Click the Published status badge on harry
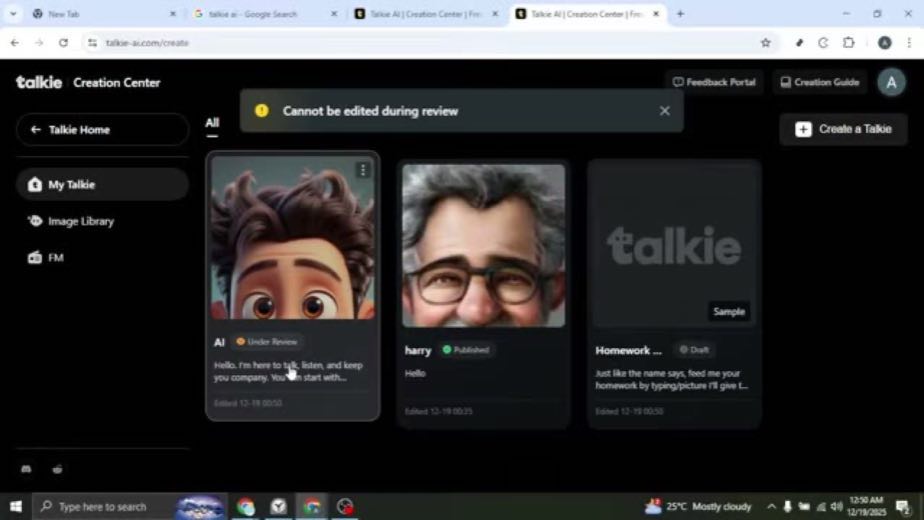The image size is (924, 520). [466, 350]
